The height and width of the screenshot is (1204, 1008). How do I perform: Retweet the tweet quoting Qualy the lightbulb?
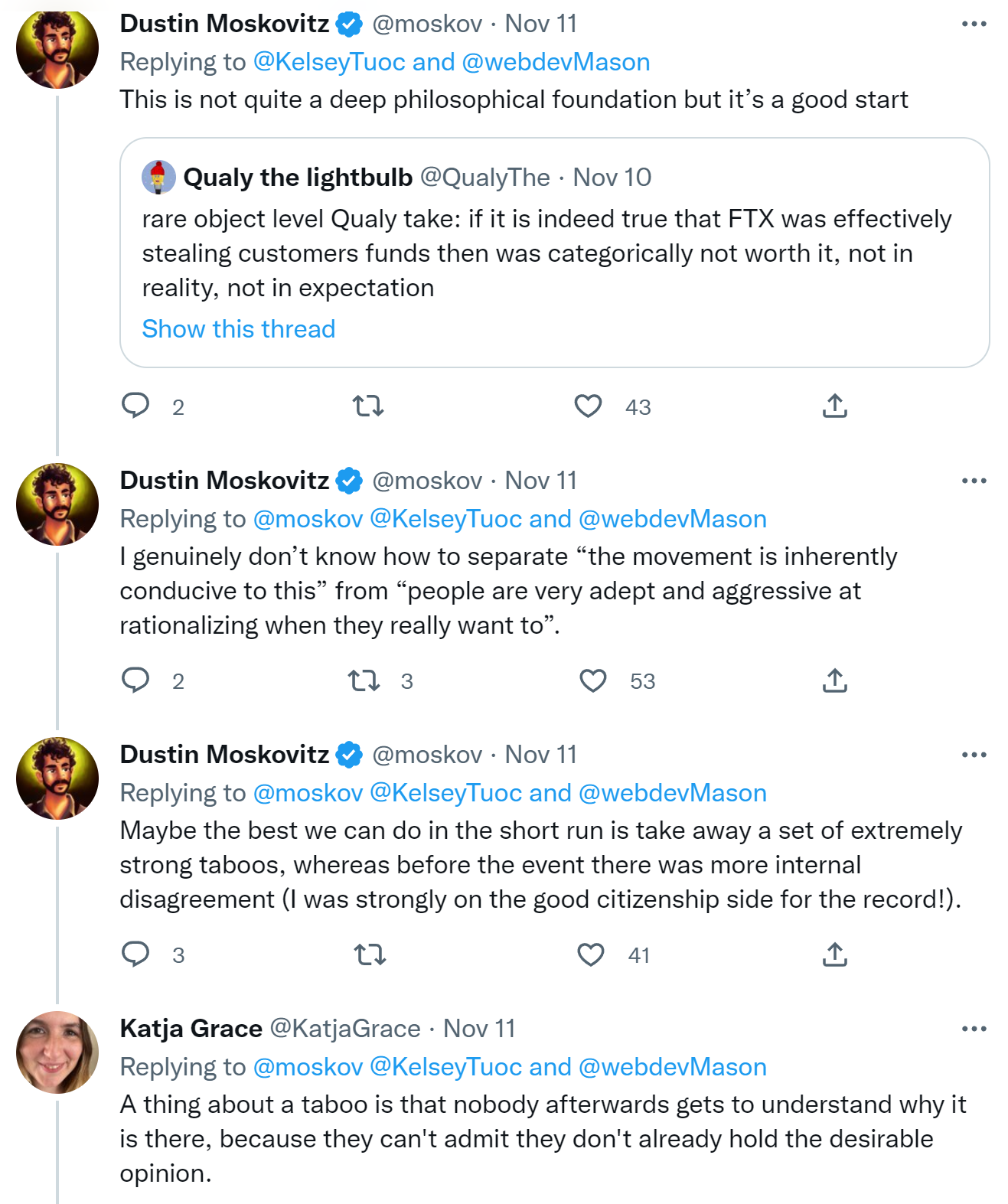click(368, 406)
